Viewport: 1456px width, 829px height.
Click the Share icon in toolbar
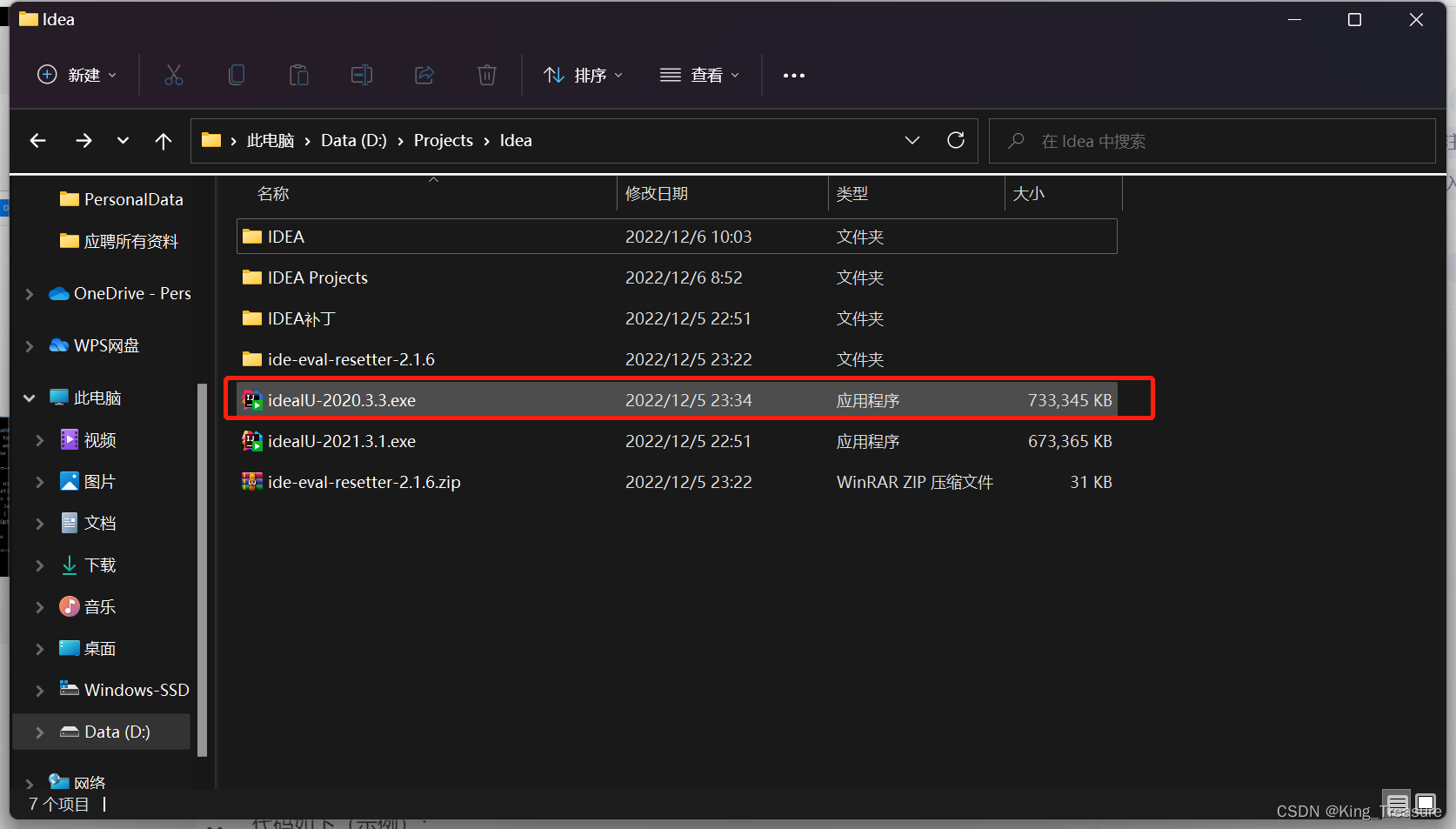tap(424, 75)
